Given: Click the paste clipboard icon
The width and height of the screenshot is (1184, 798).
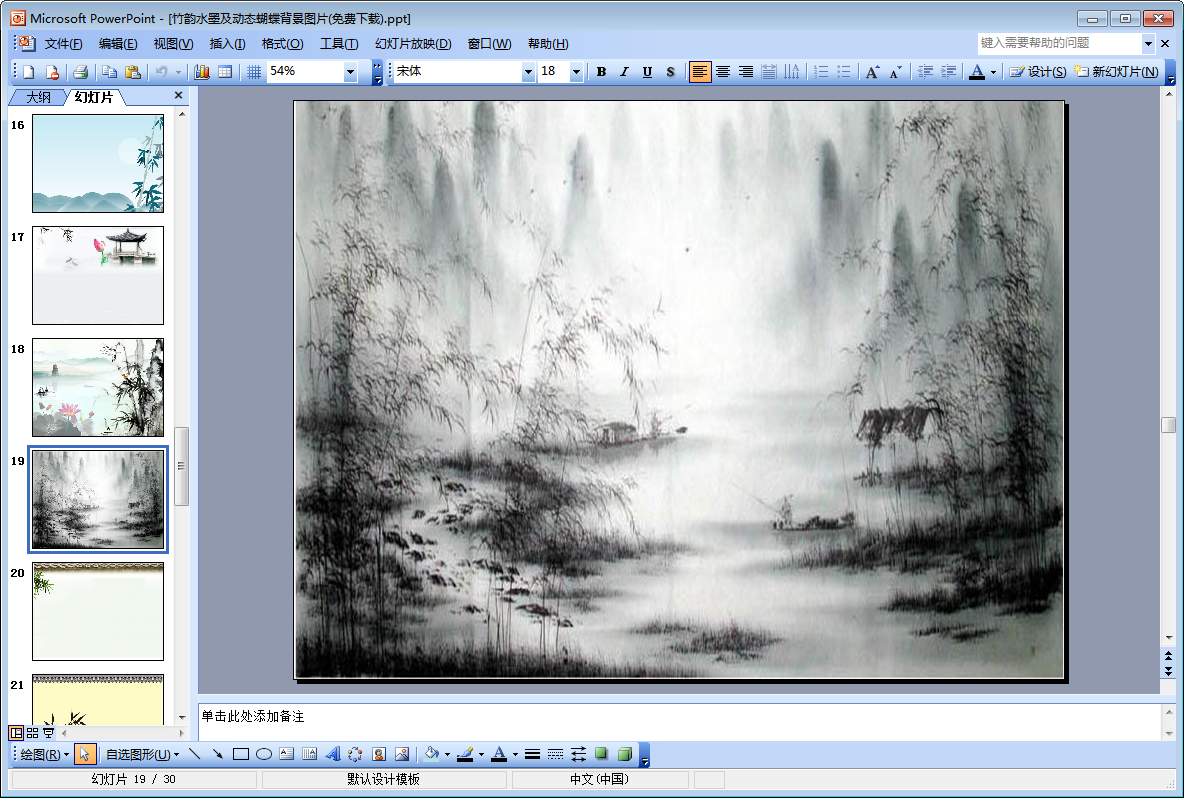Looking at the screenshot, I should click(x=133, y=72).
